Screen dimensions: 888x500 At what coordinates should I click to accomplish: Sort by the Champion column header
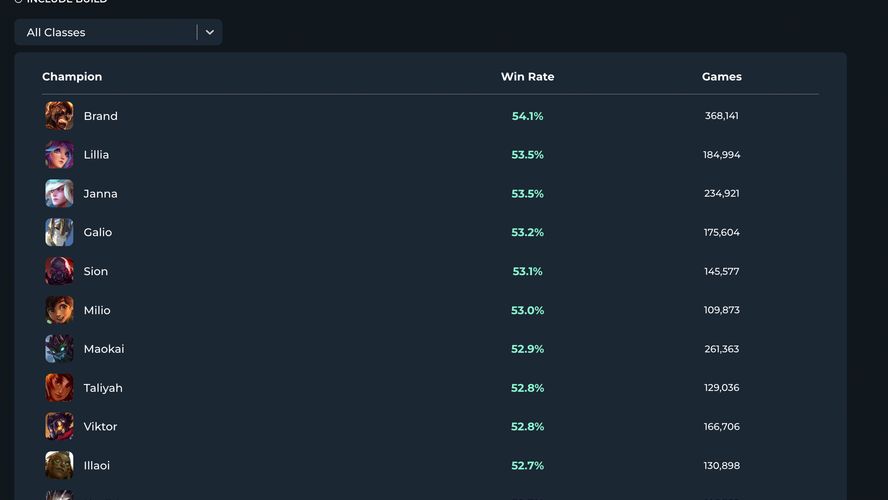click(x=72, y=77)
